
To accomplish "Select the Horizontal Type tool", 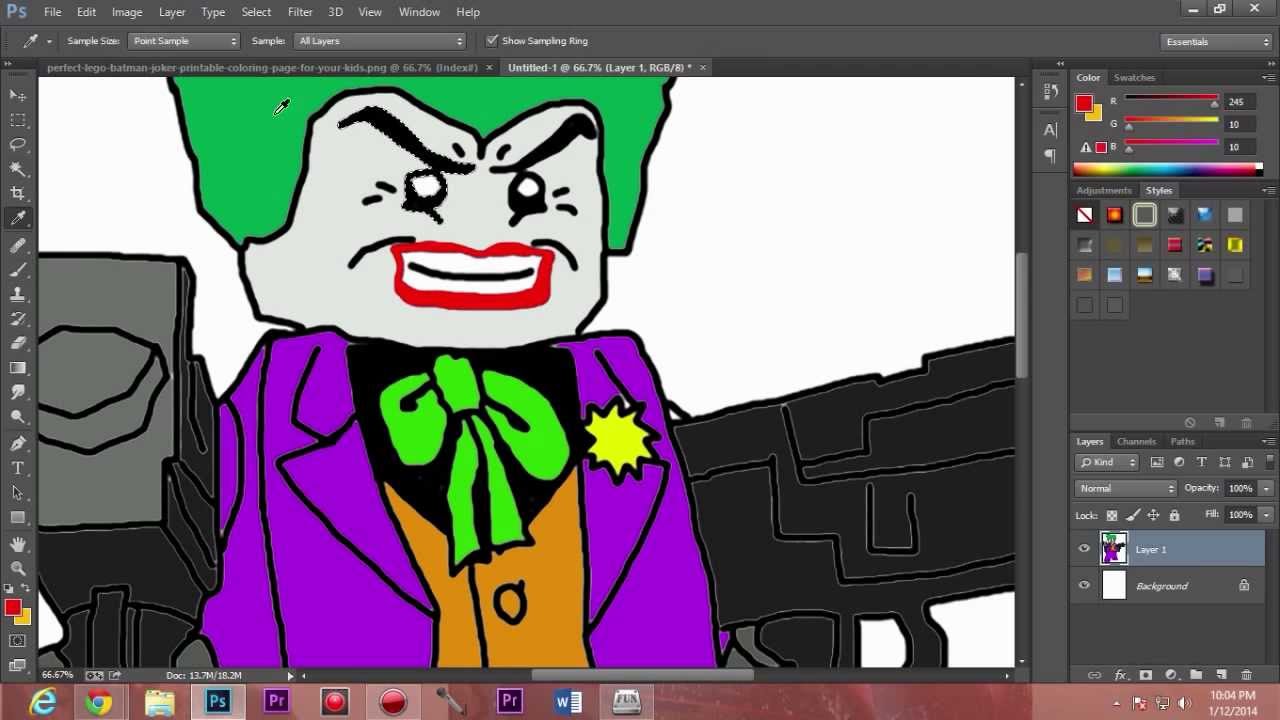I will 18,468.
